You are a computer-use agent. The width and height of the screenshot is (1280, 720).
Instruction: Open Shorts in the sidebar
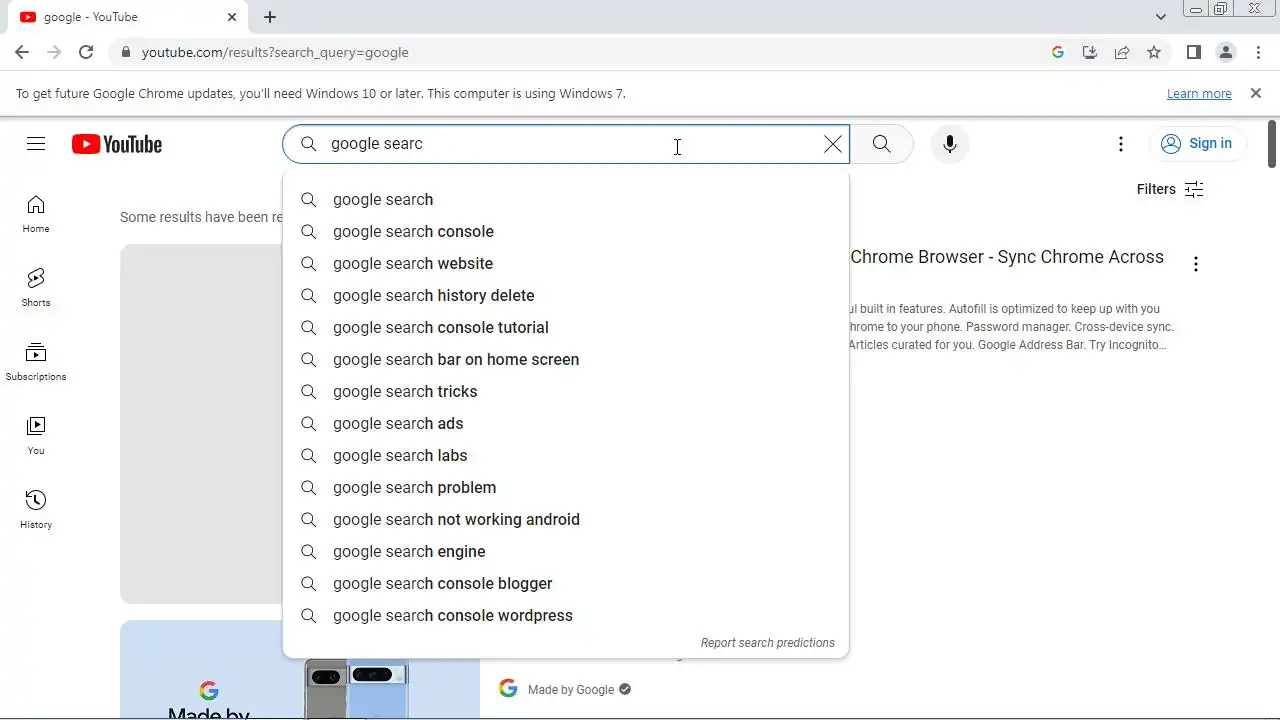(36, 288)
